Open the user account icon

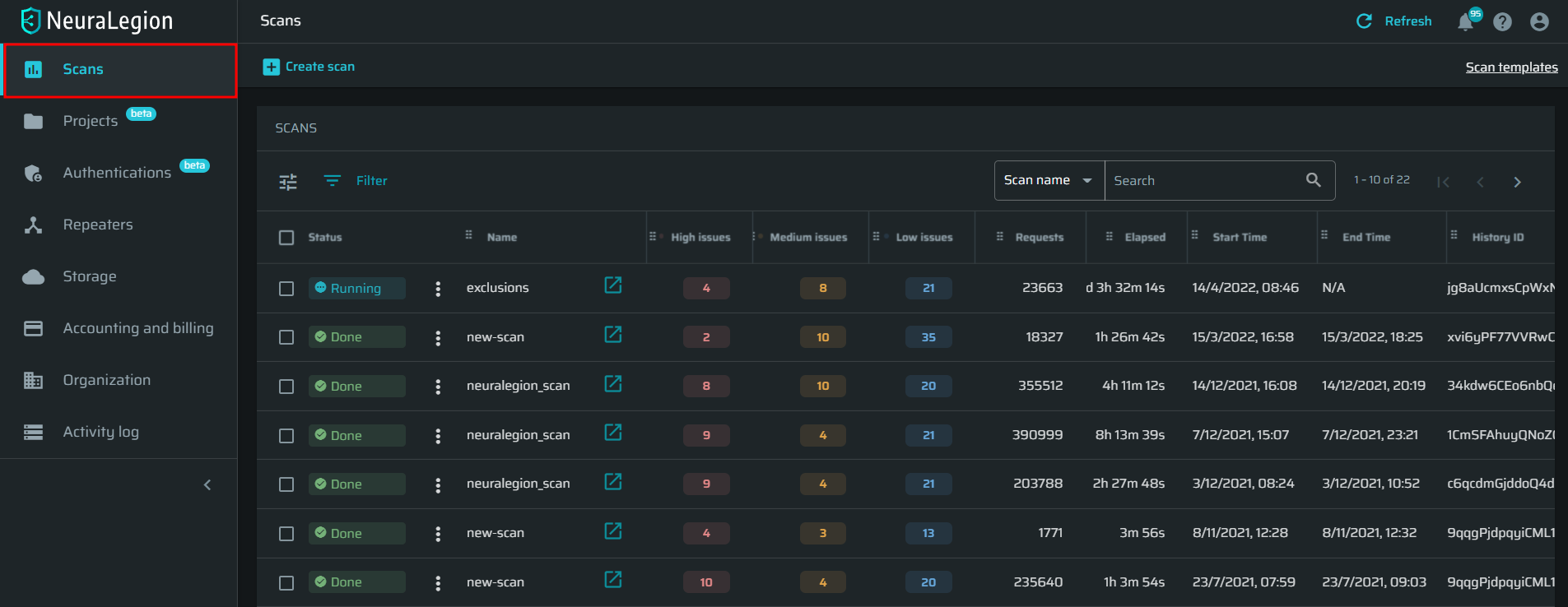[x=1539, y=22]
